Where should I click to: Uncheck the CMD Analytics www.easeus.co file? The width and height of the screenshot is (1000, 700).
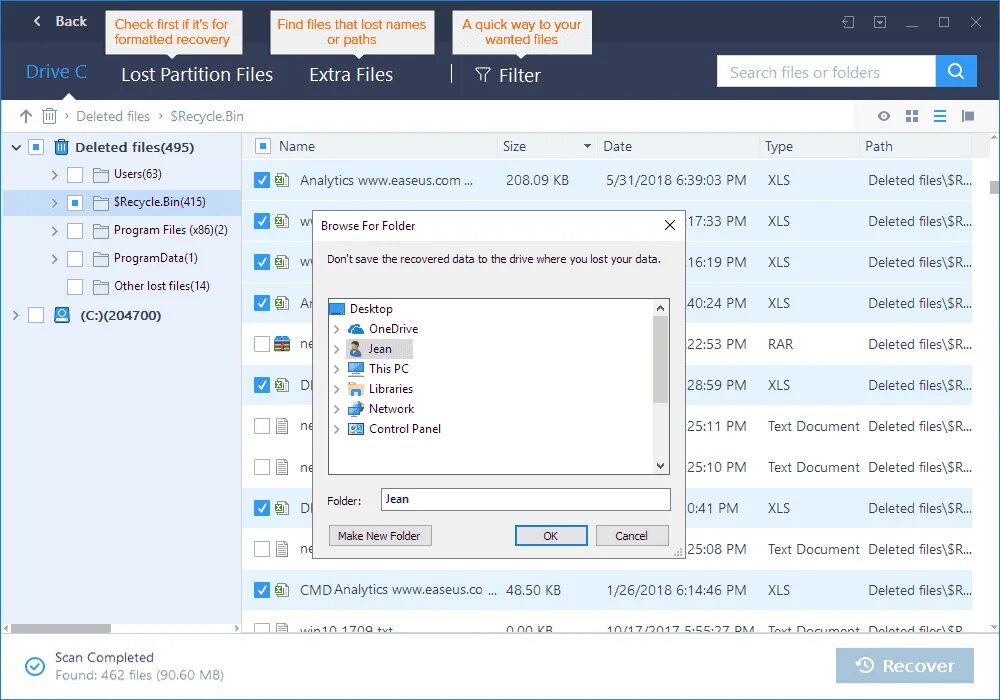tap(261, 590)
